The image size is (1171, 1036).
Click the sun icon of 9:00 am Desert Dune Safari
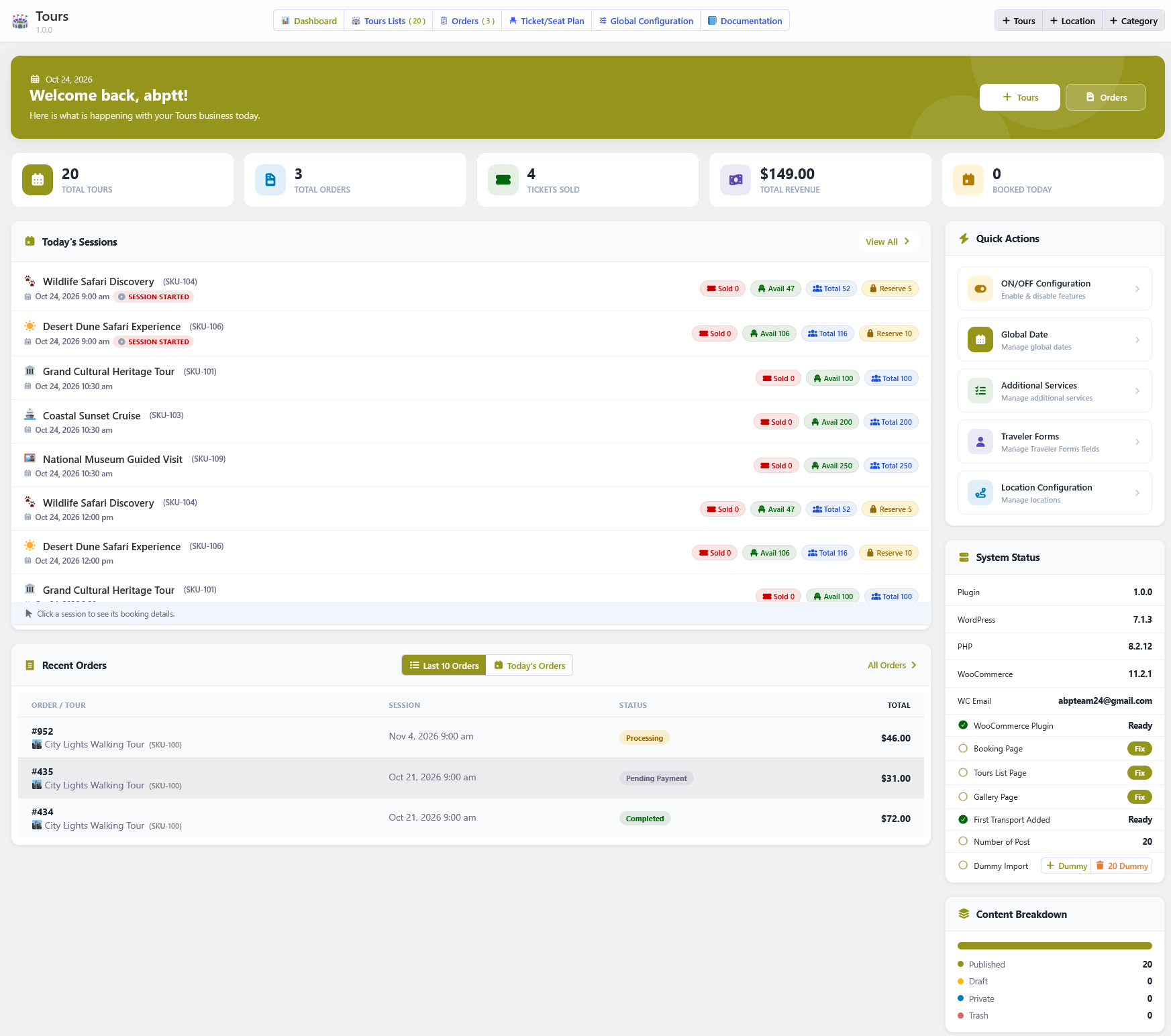(30, 325)
